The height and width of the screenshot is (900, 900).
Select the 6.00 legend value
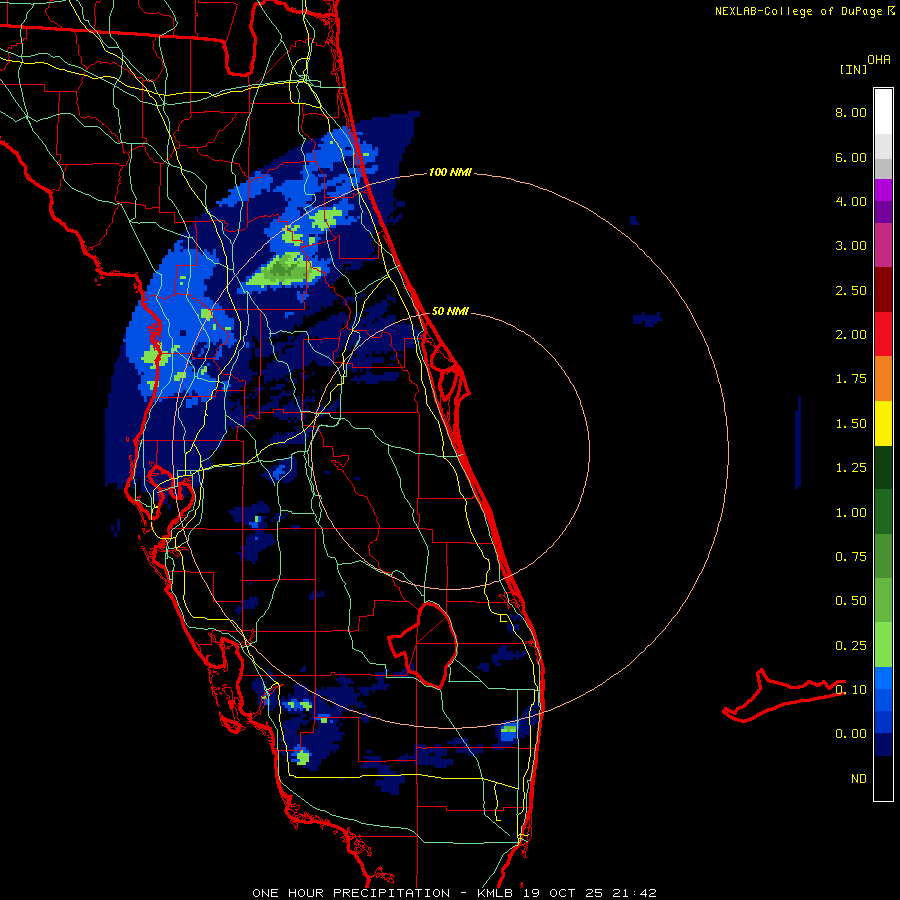[851, 157]
